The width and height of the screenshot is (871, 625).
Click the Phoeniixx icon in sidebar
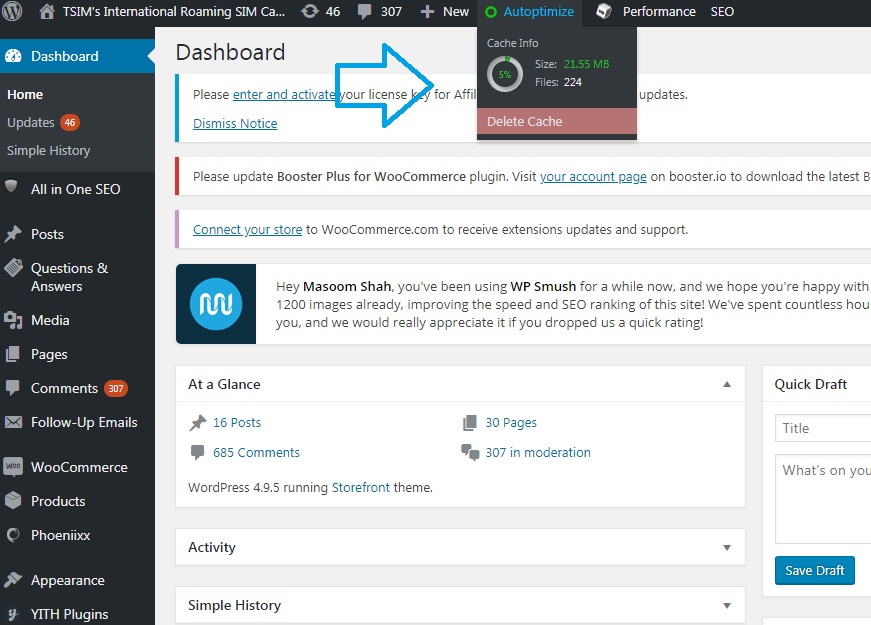click(x=13, y=534)
